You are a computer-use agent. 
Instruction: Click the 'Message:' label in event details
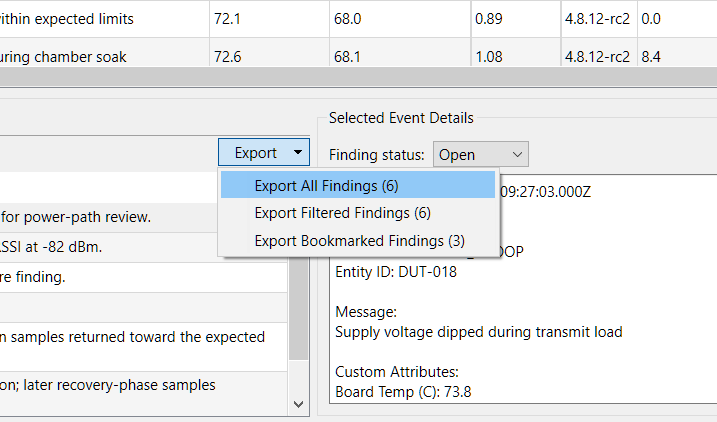tap(366, 312)
